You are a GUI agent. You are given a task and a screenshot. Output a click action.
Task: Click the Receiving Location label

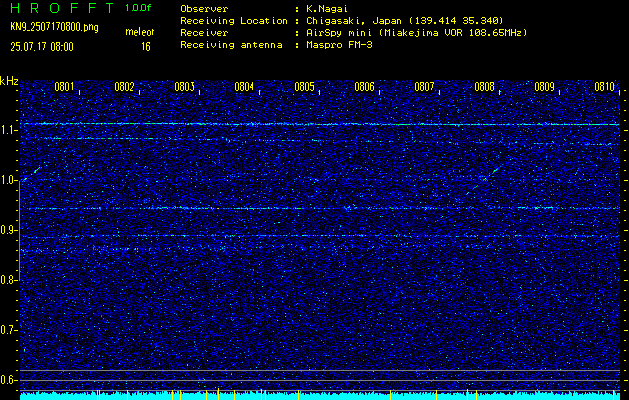(234, 21)
